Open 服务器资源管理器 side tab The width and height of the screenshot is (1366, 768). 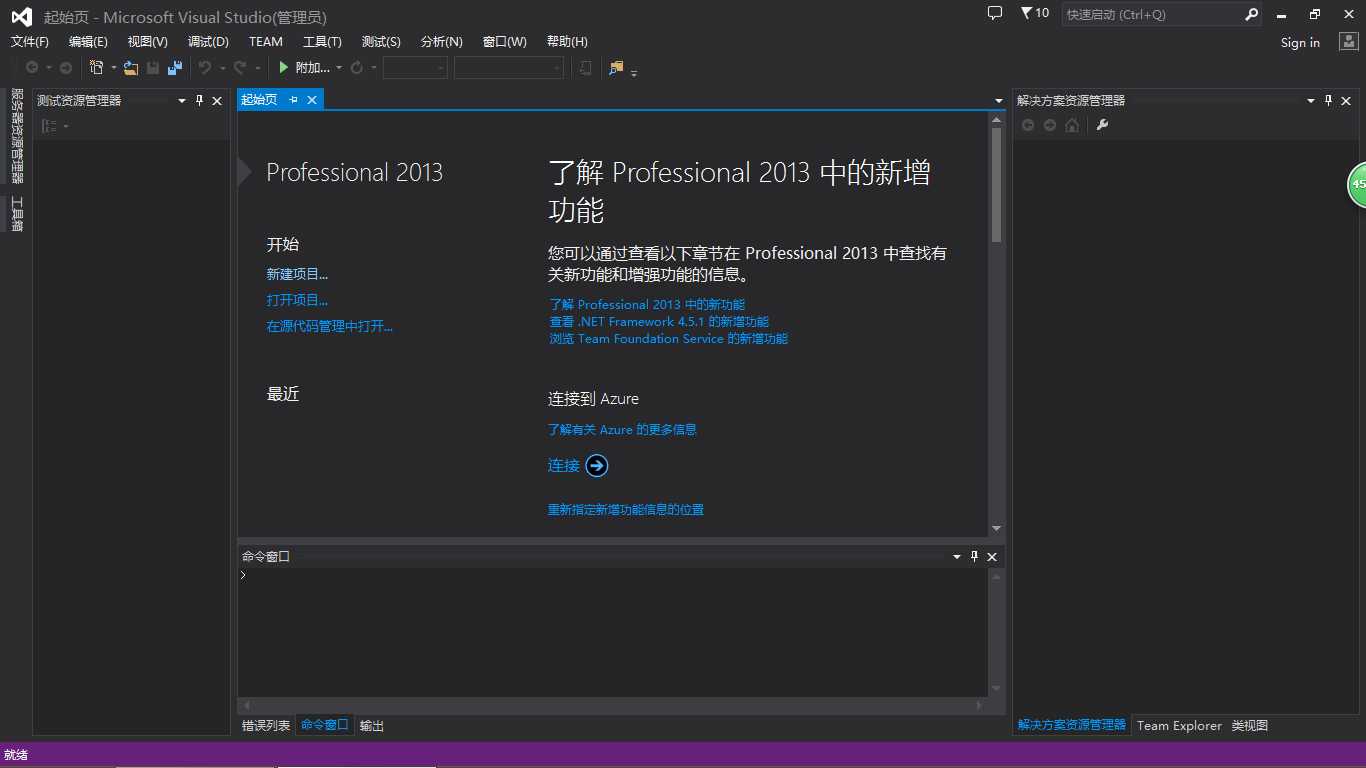[16, 136]
